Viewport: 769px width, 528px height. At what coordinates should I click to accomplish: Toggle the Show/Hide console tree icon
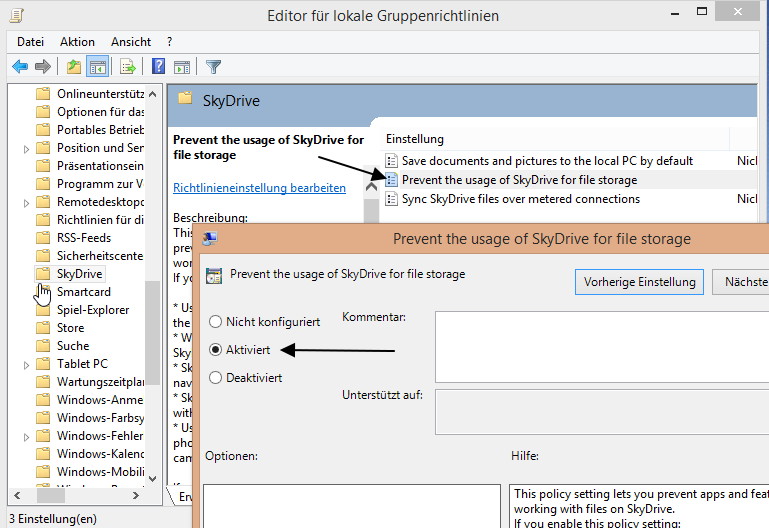coord(97,66)
